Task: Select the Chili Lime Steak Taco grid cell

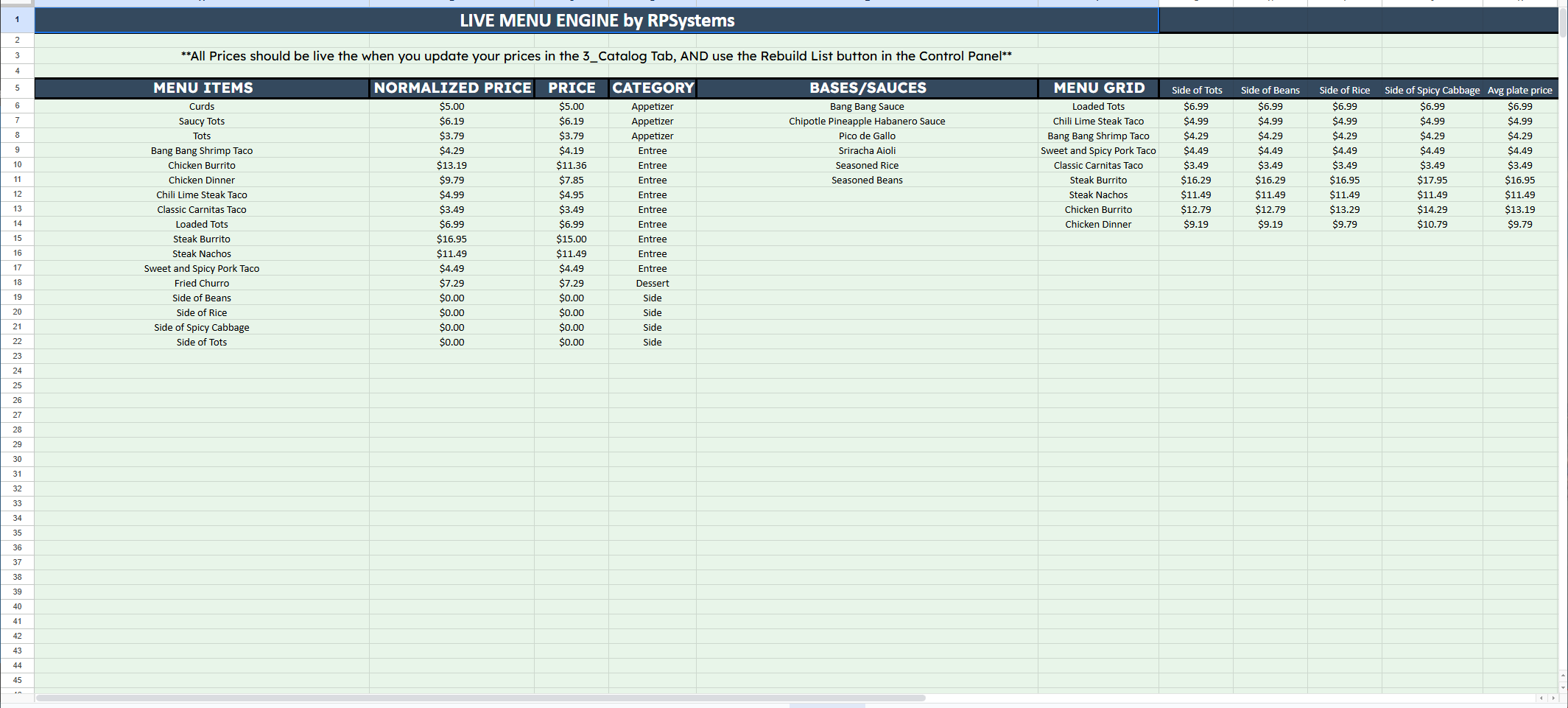Action: point(1098,121)
